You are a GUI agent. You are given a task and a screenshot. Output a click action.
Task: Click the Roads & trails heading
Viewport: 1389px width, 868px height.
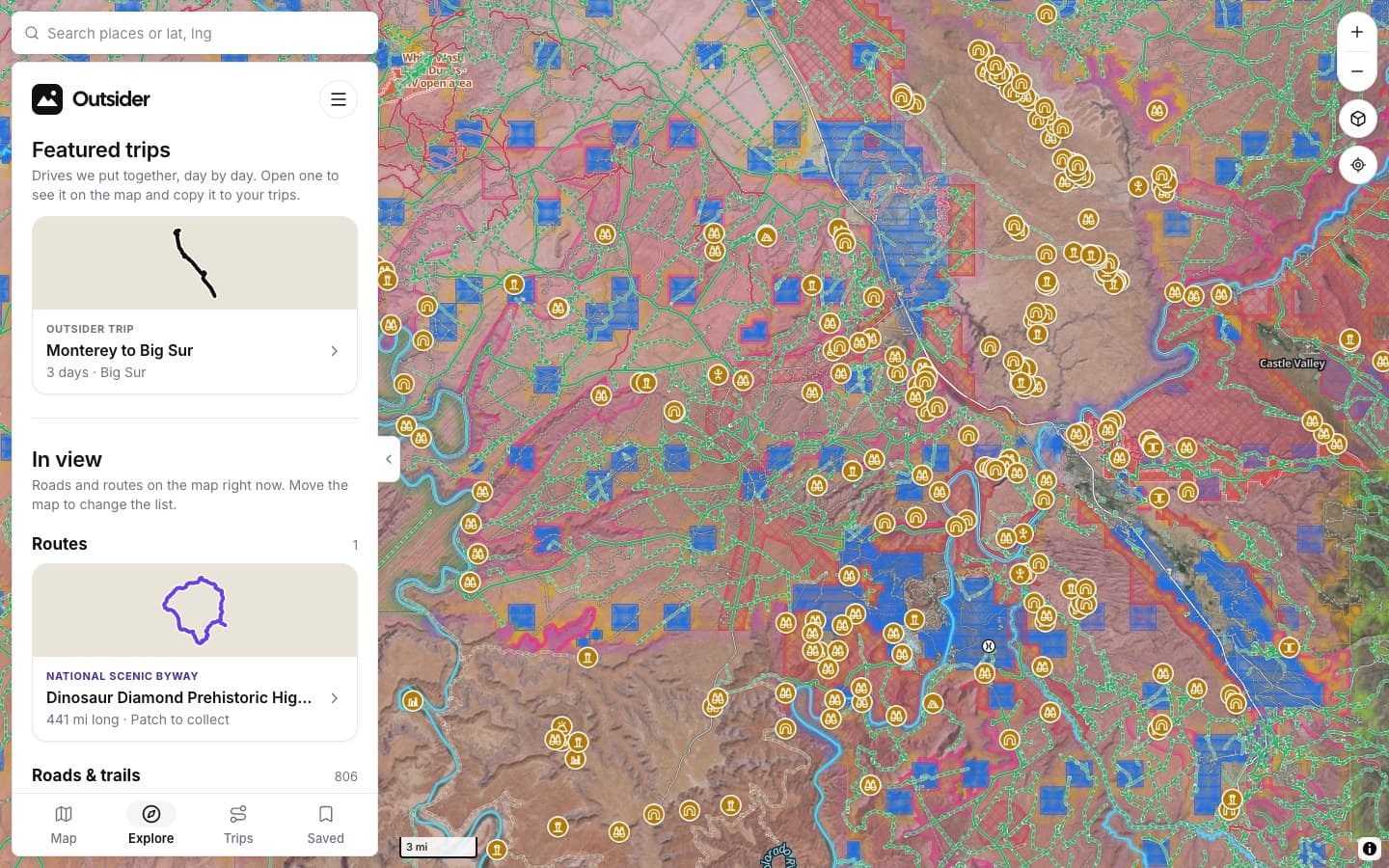[x=86, y=775]
